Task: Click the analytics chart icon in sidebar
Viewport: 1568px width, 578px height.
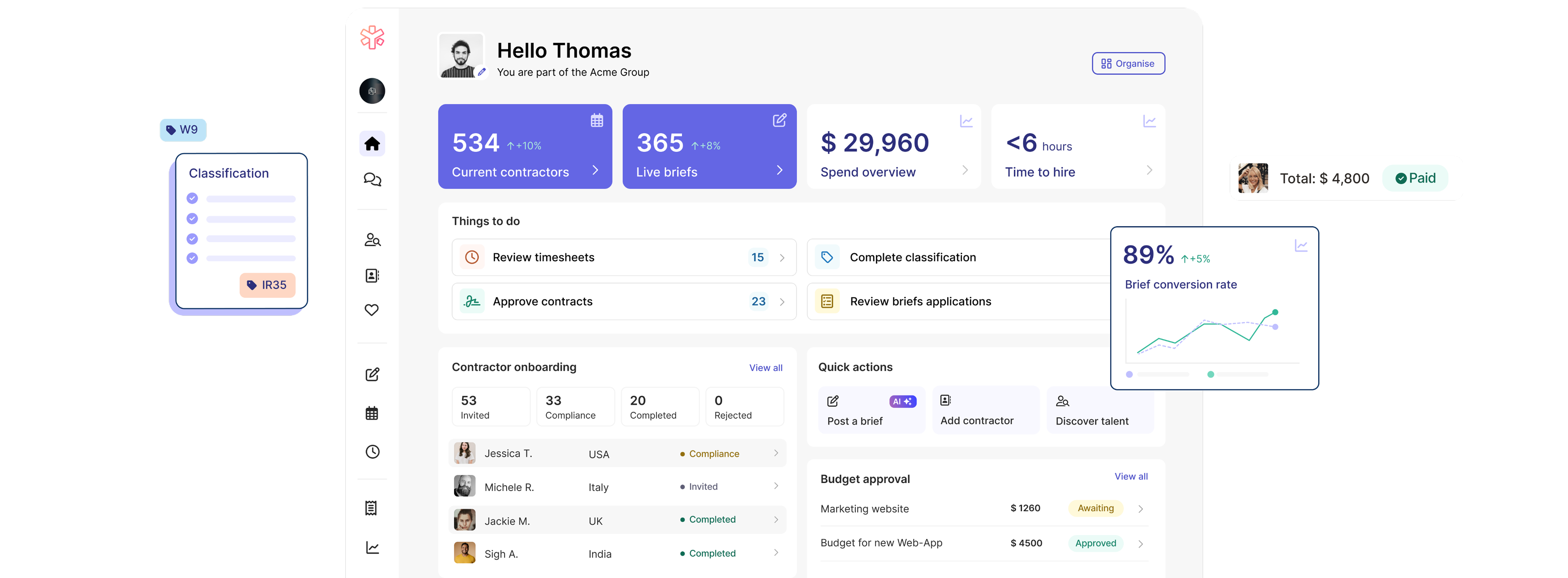Action: (372, 548)
